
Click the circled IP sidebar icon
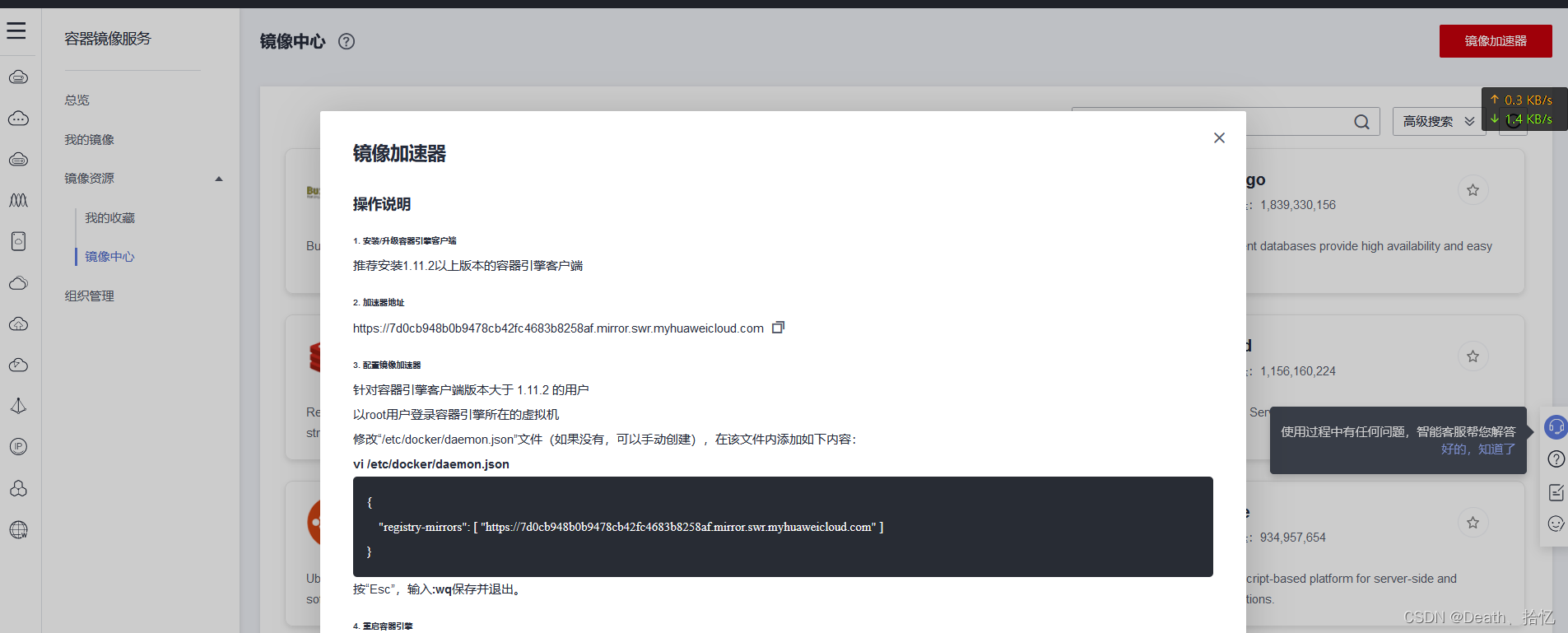point(18,447)
